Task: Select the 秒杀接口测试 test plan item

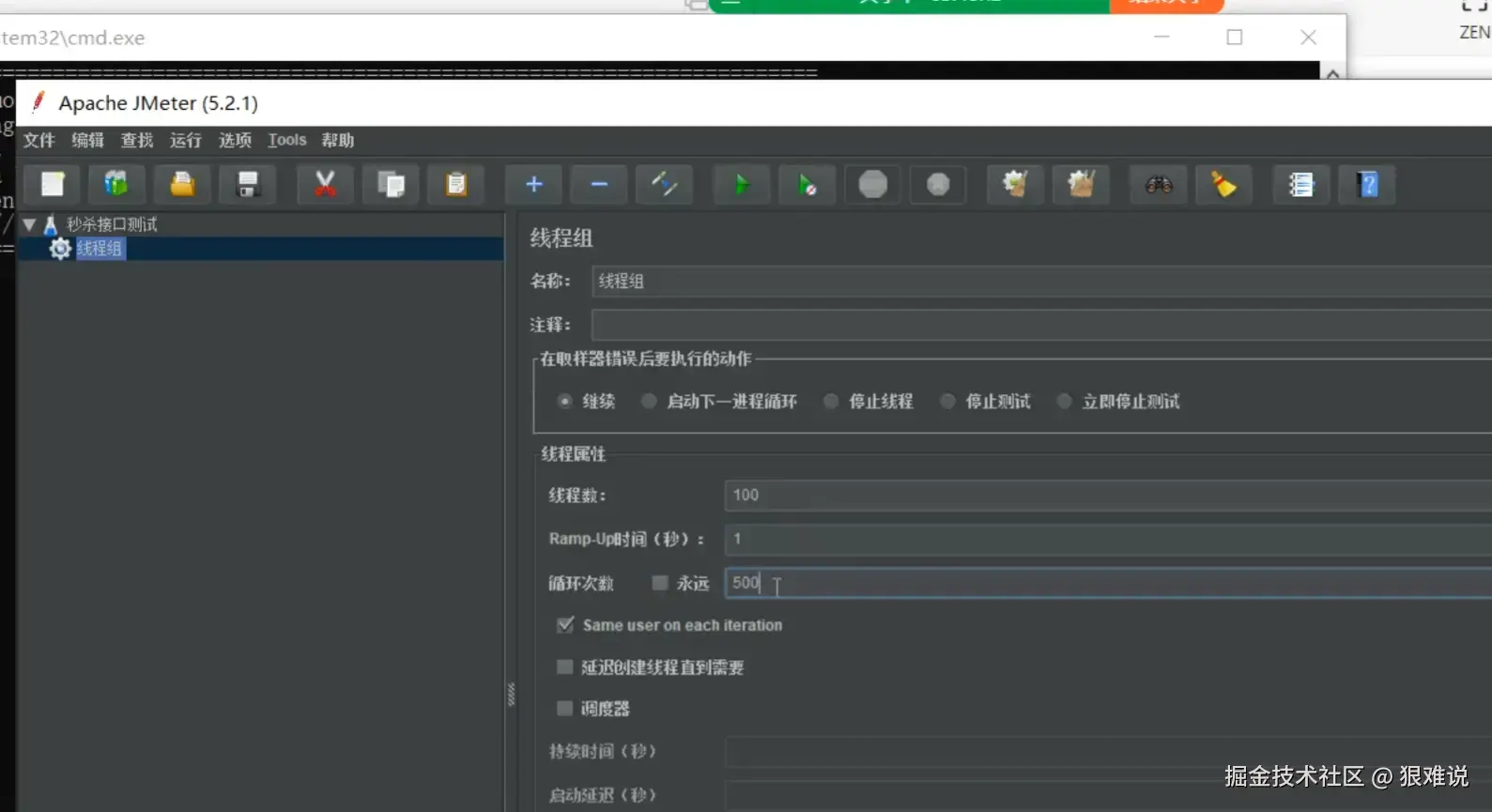Action: pos(112,224)
